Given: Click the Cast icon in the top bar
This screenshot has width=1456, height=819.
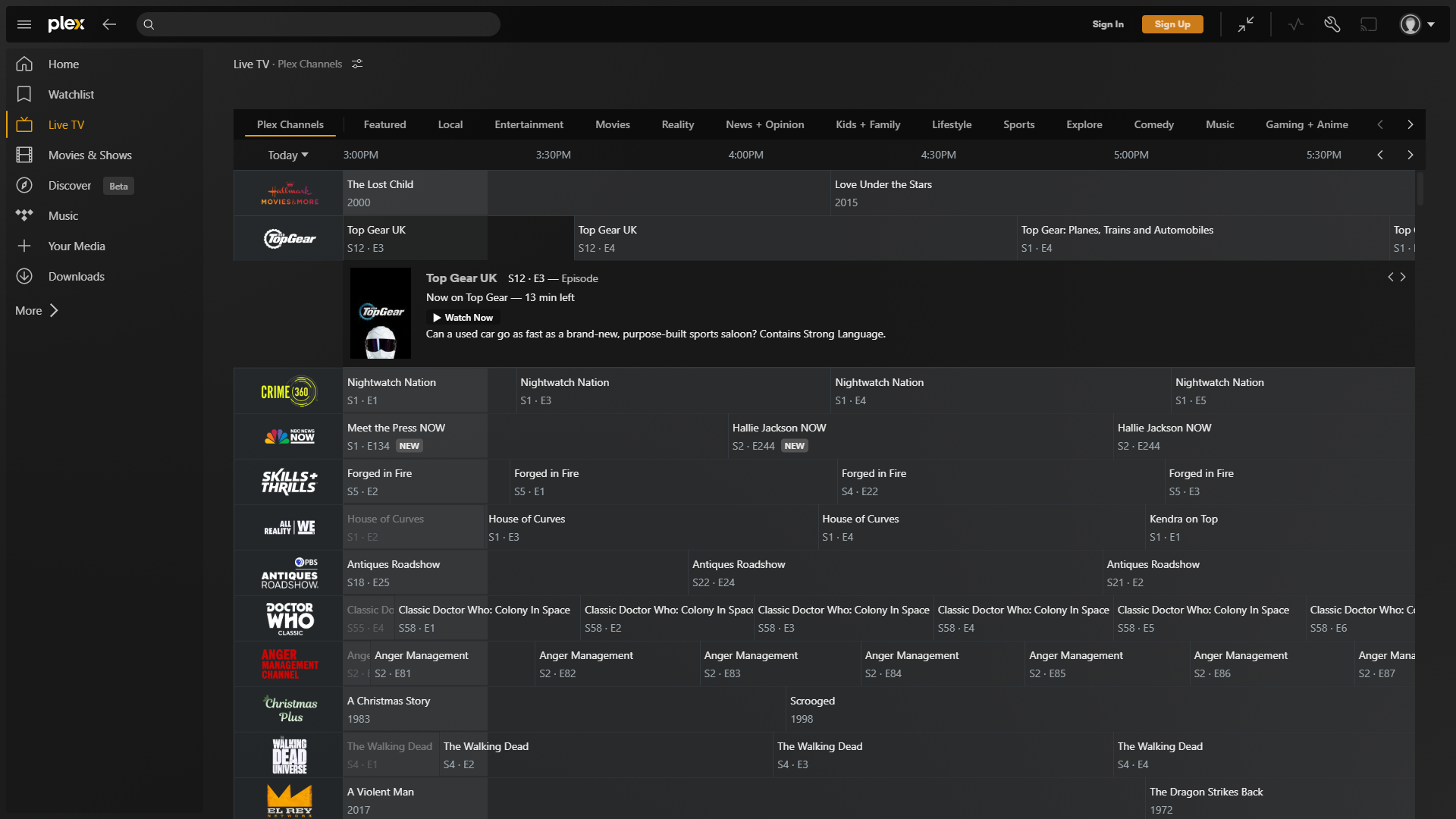Looking at the screenshot, I should pos(1368,24).
